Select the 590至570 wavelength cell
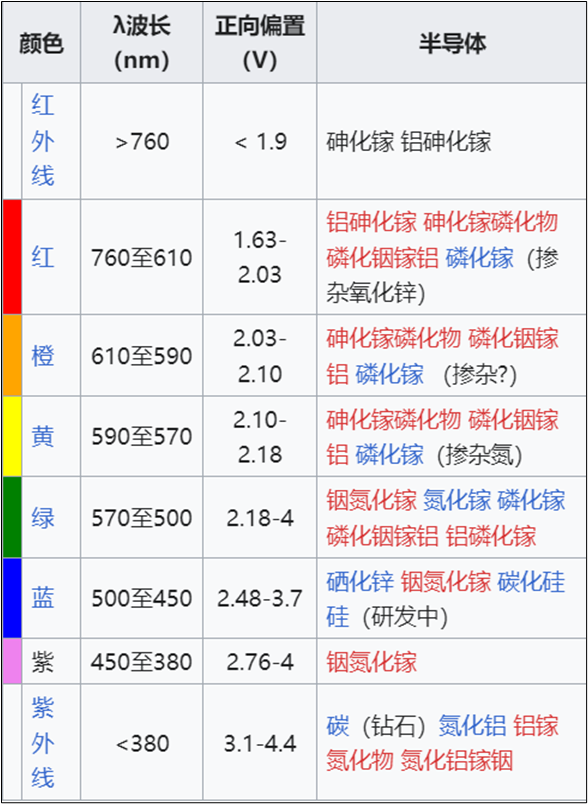 [x=141, y=436]
